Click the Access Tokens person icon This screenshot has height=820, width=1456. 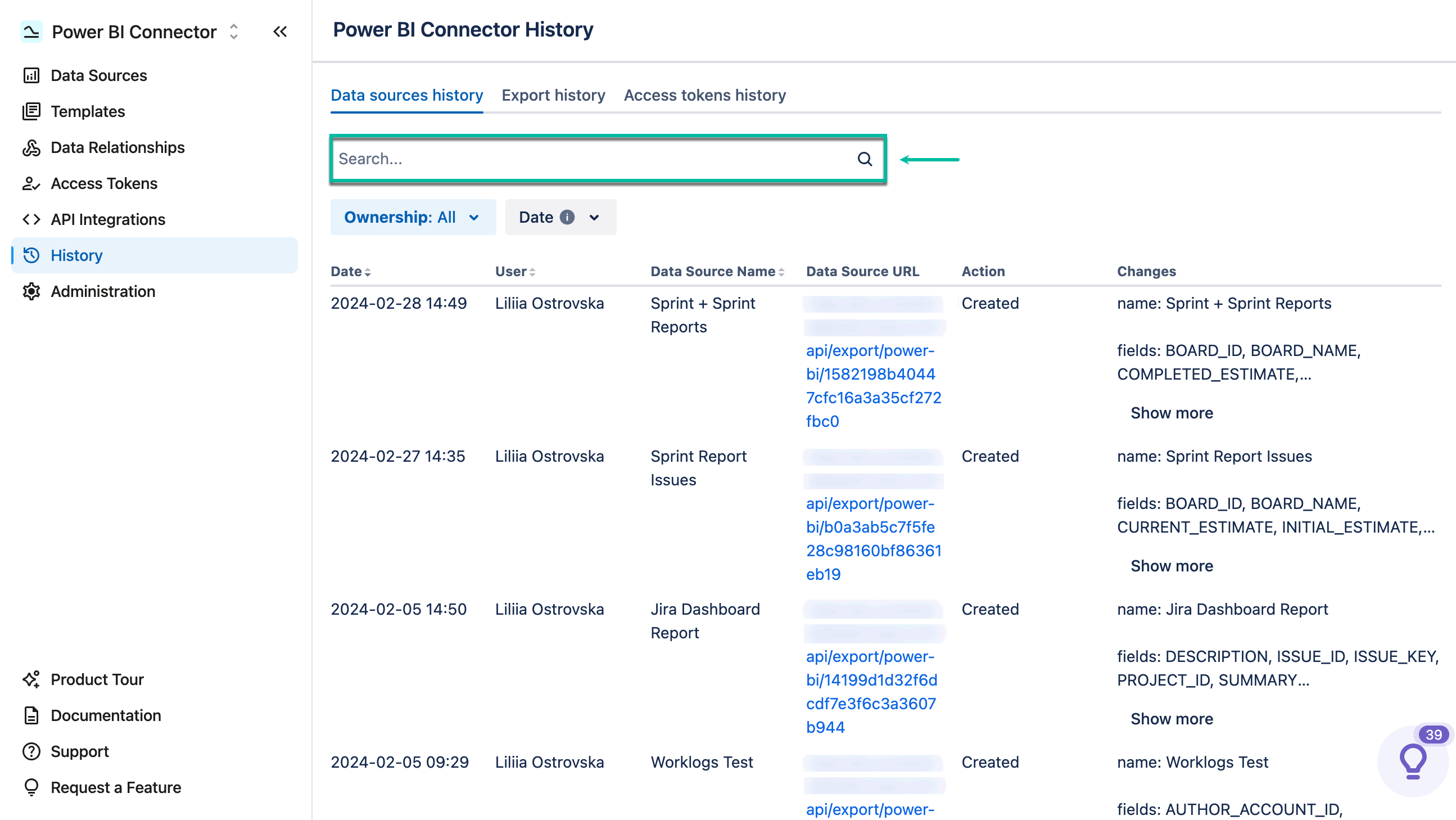point(31,183)
